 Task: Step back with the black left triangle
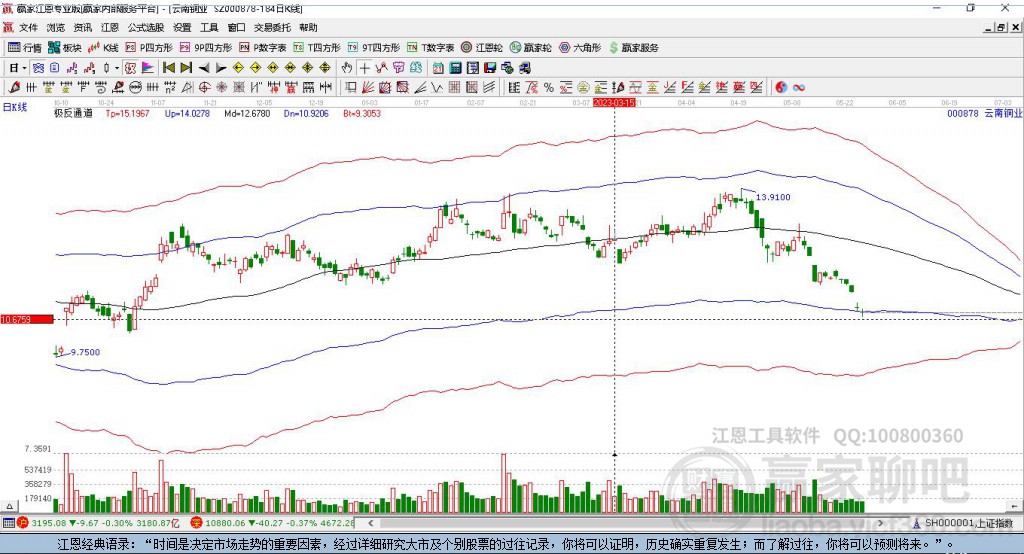204,67
